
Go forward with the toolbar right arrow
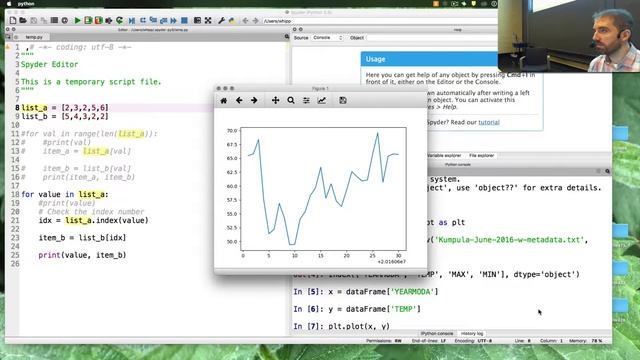[x=256, y=20]
